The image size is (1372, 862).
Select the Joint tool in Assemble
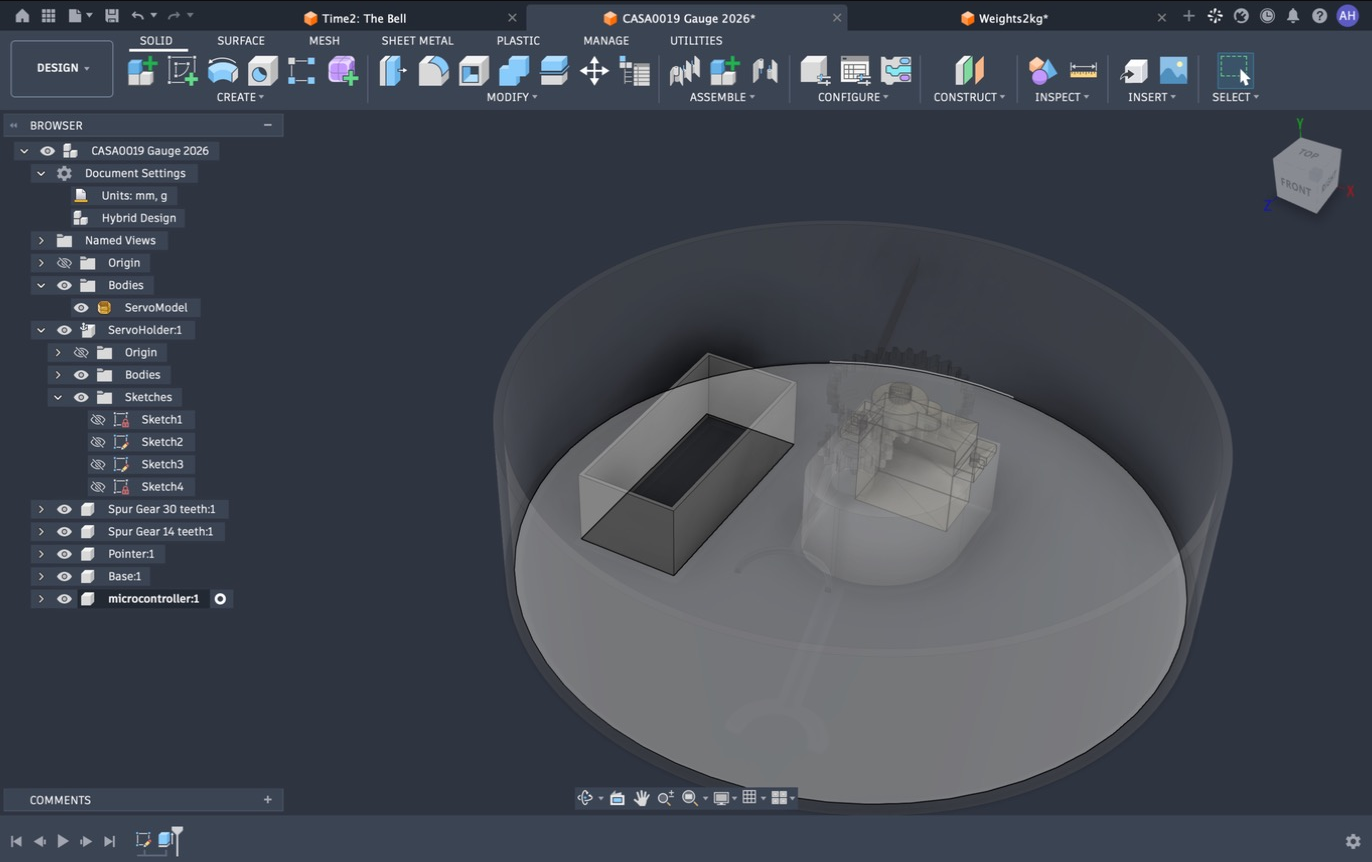pyautogui.click(x=685, y=71)
